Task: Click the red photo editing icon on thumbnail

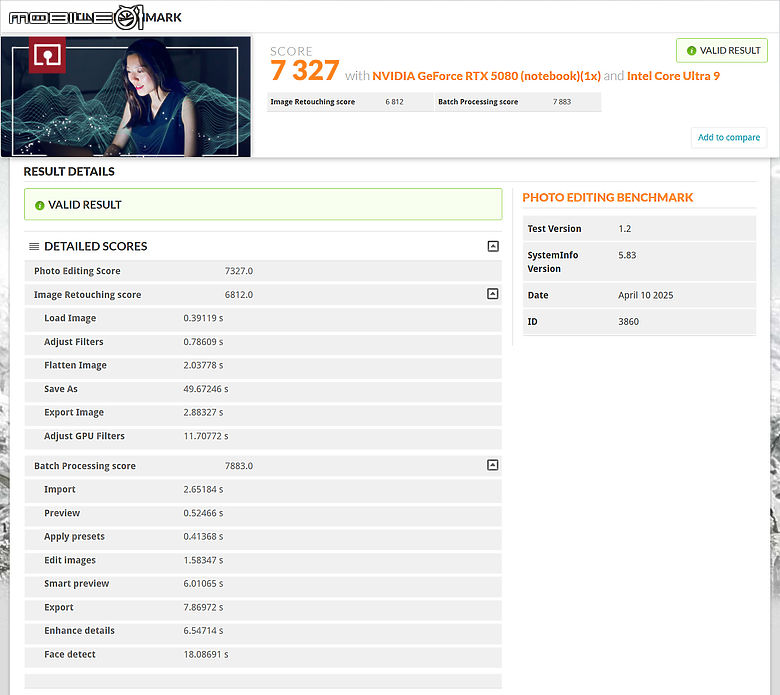Action: 47,55
